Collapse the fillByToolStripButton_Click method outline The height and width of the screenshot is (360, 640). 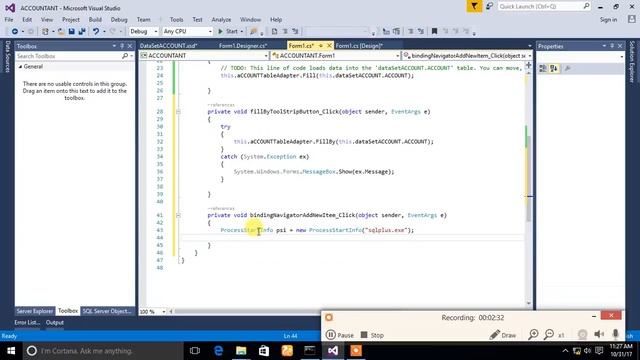tap(178, 111)
